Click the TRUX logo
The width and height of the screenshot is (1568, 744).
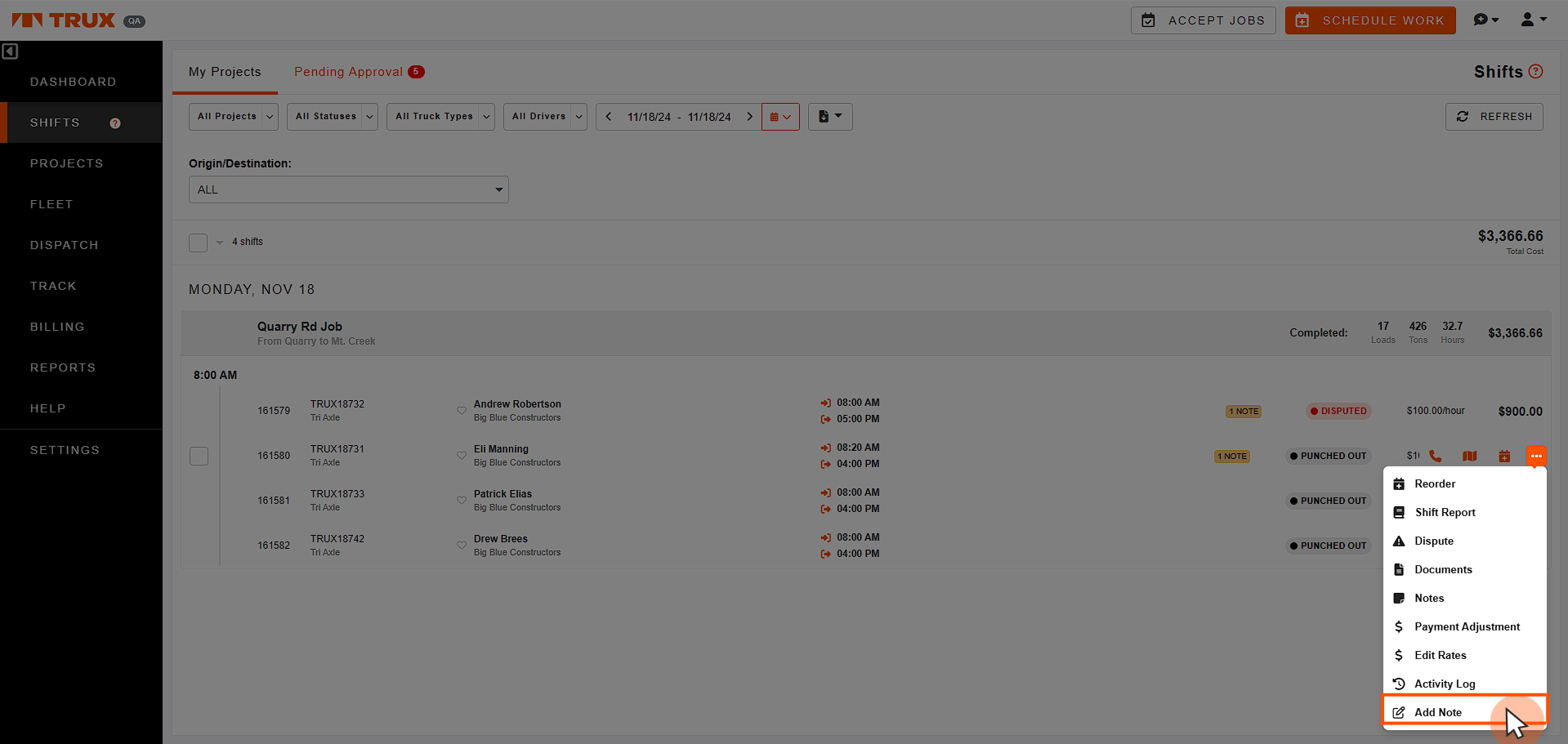[x=64, y=20]
